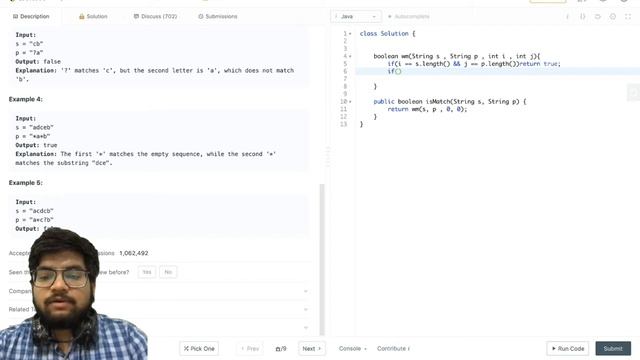Collapse code fold at line 1
Image resolution: width=640 pixels, height=360 pixels.
pos(350,34)
